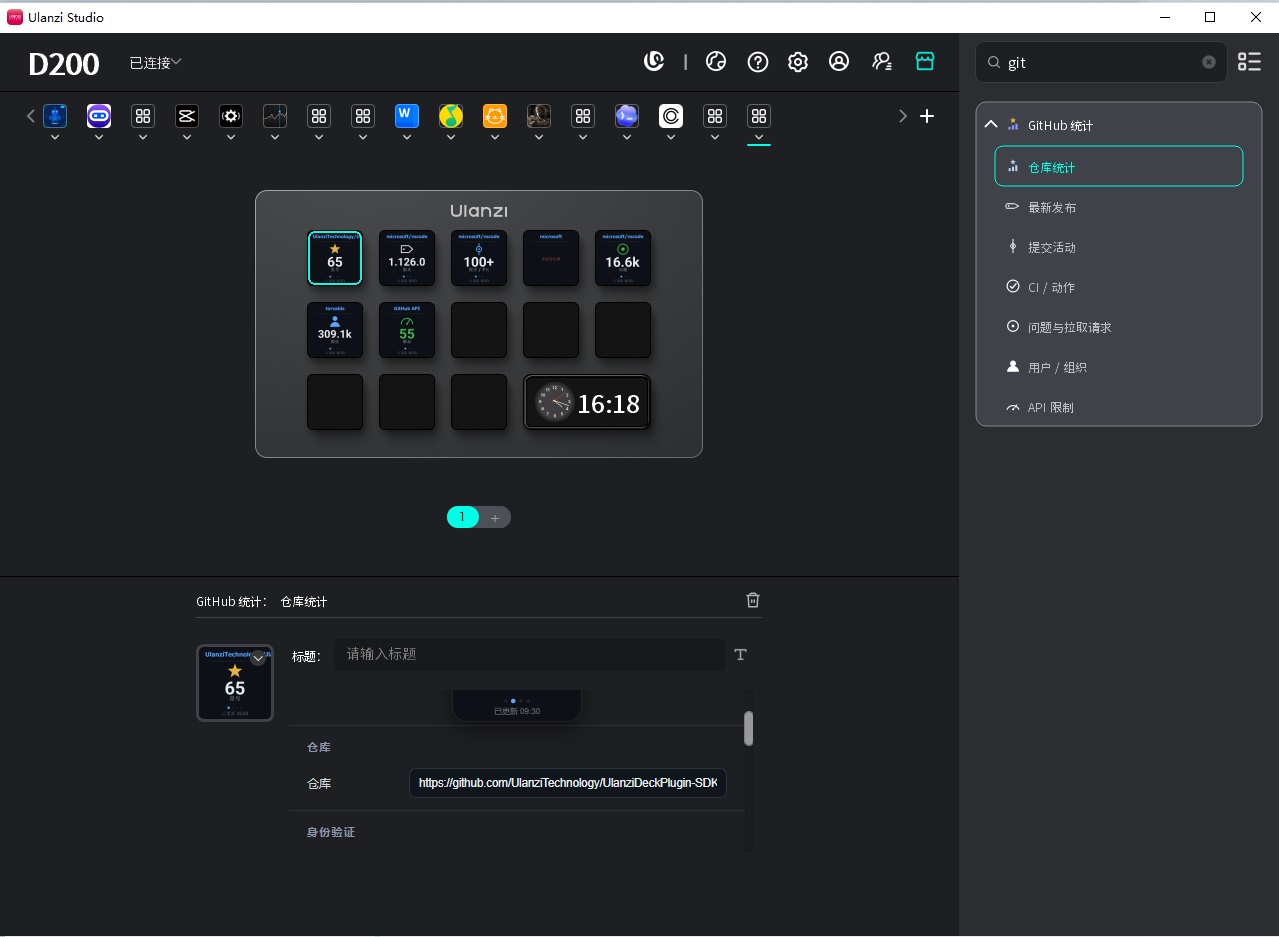Screen dimensions: 1279x937
Task: Select the yellow music note profile icon
Action: 451,116
